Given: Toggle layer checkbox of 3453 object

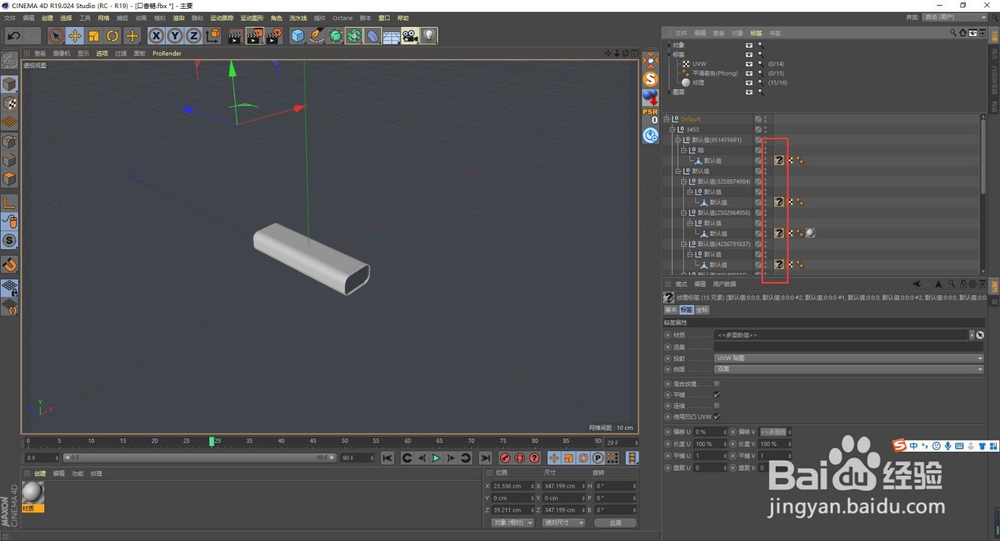Looking at the screenshot, I should pos(758,130).
